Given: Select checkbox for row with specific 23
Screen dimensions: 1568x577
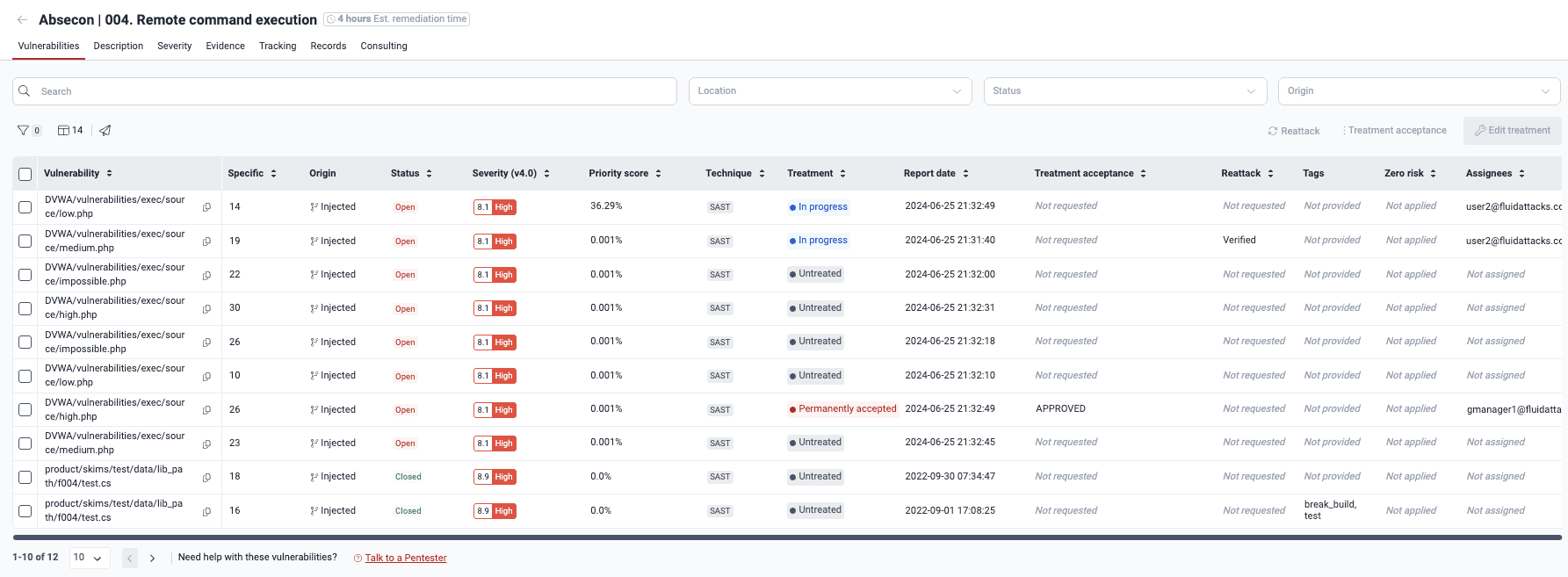Looking at the screenshot, I should (x=25, y=444).
